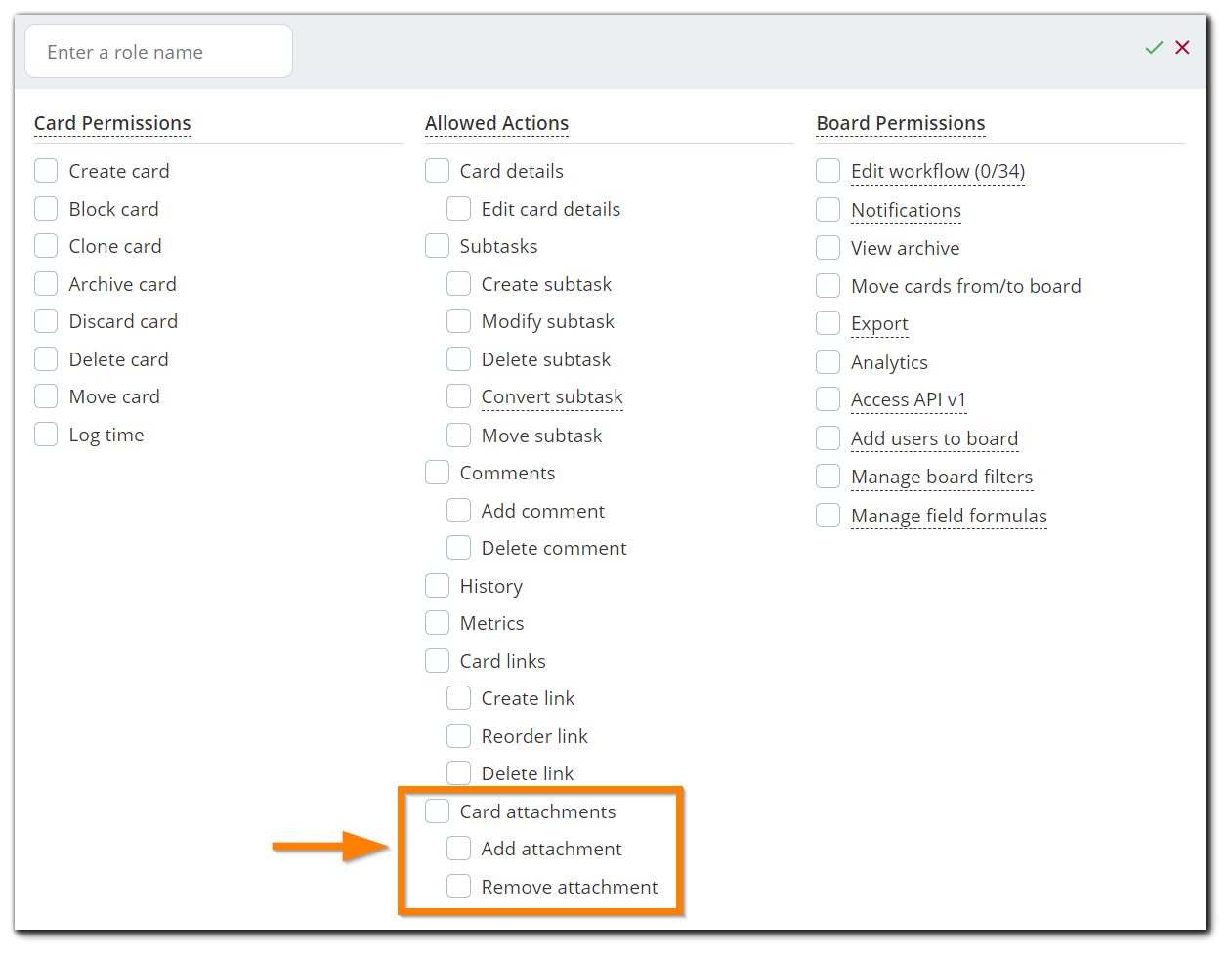Toggle the Archive card checkbox
Image resolution: width=1232 pixels, height=956 pixels.
[45, 283]
